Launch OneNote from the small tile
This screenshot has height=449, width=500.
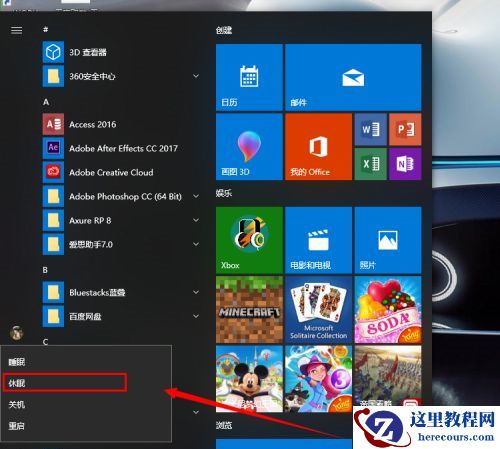(405, 164)
